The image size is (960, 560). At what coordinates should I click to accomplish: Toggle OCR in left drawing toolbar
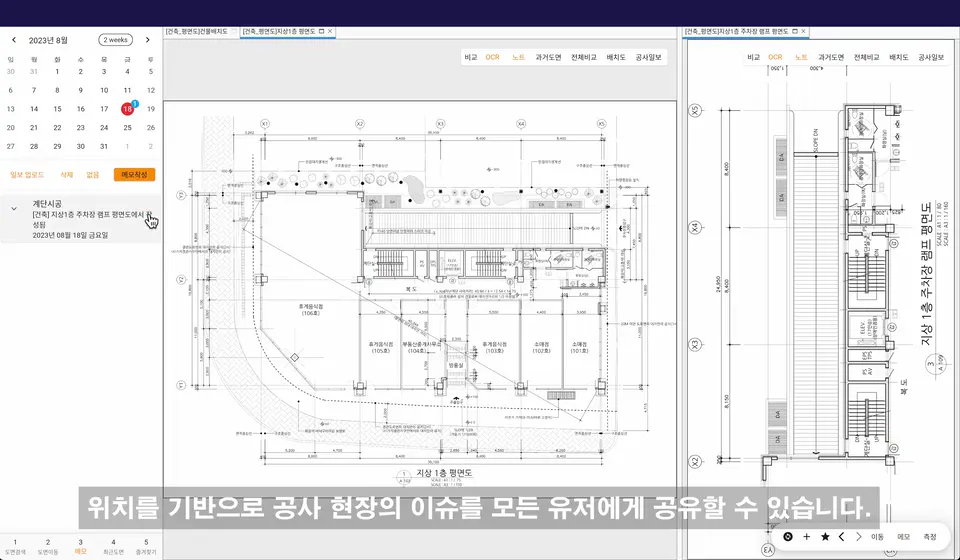(x=492, y=57)
